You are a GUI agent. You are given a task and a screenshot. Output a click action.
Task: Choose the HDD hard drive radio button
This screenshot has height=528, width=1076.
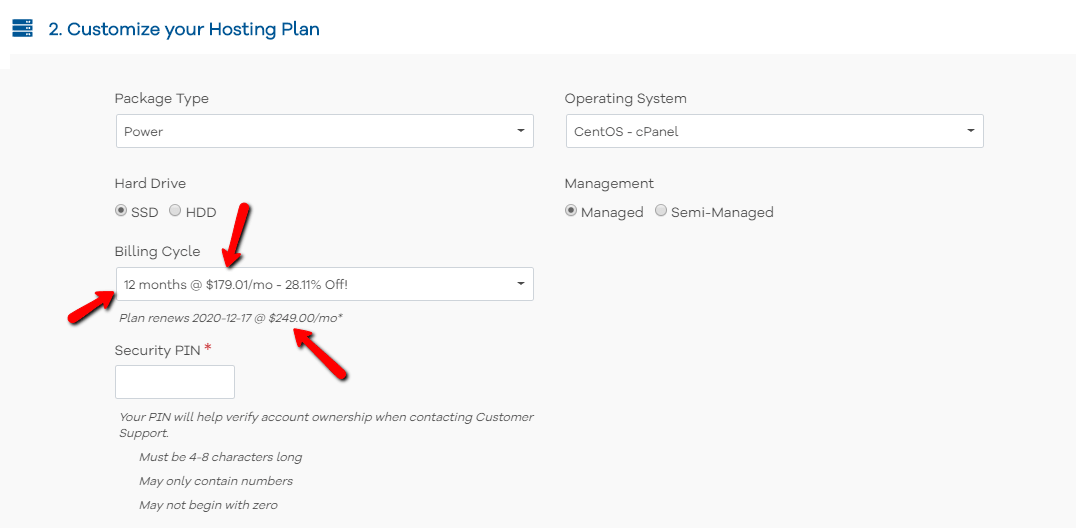pos(175,211)
